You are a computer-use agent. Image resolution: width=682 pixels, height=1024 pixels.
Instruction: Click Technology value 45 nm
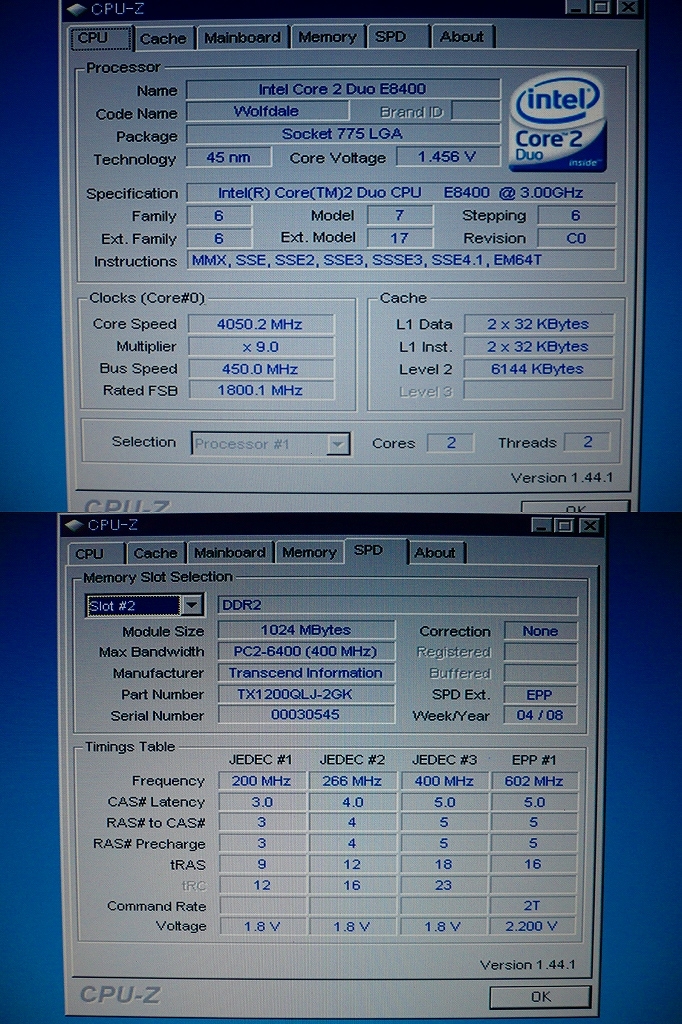(x=229, y=157)
